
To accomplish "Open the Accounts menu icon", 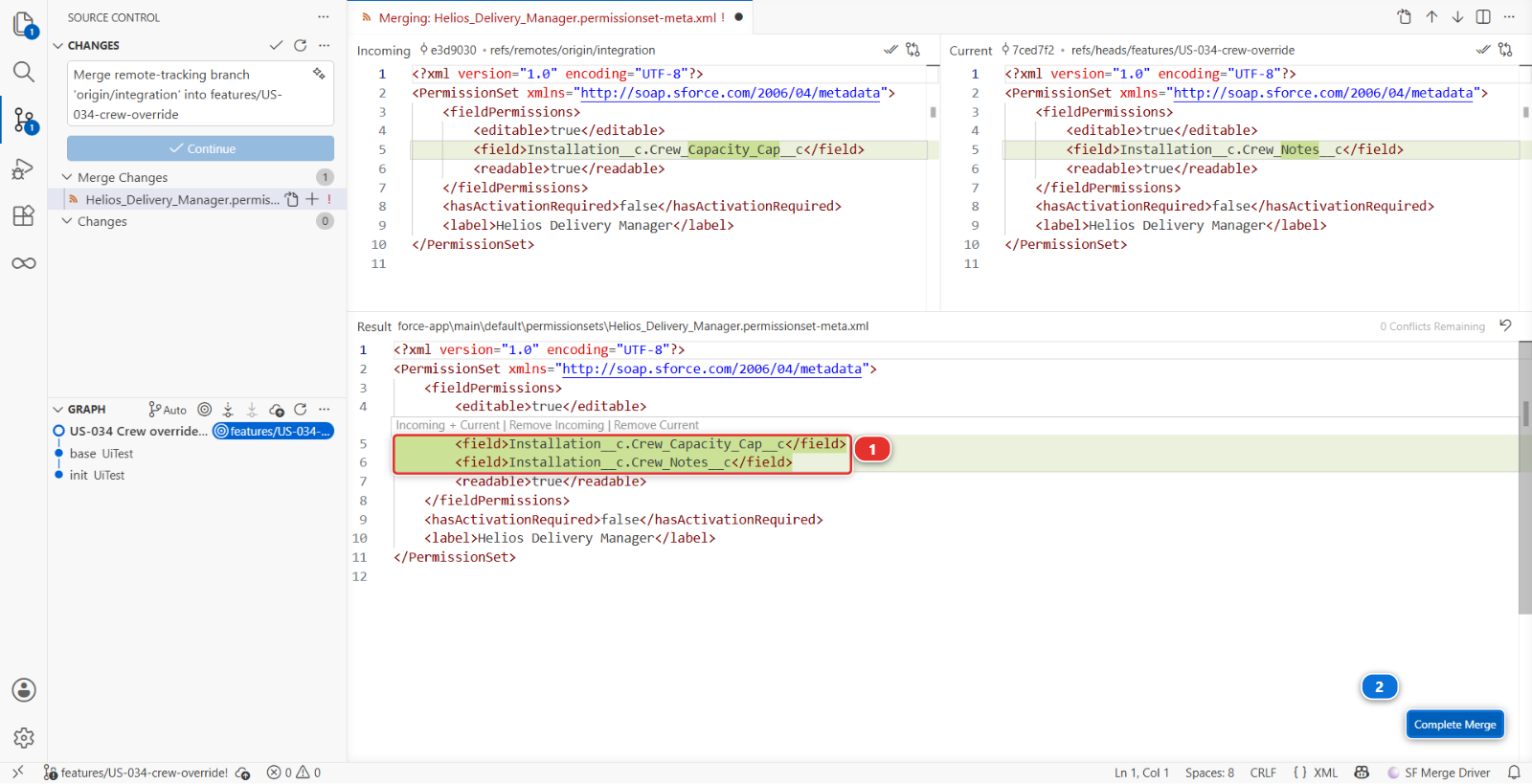I will (24, 690).
